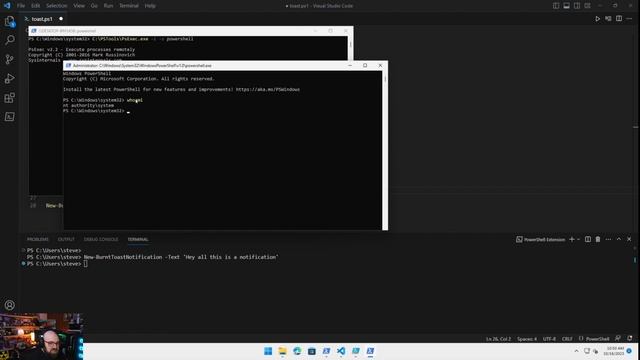
Task: Switch to the Problems panel tab
Action: (38, 239)
